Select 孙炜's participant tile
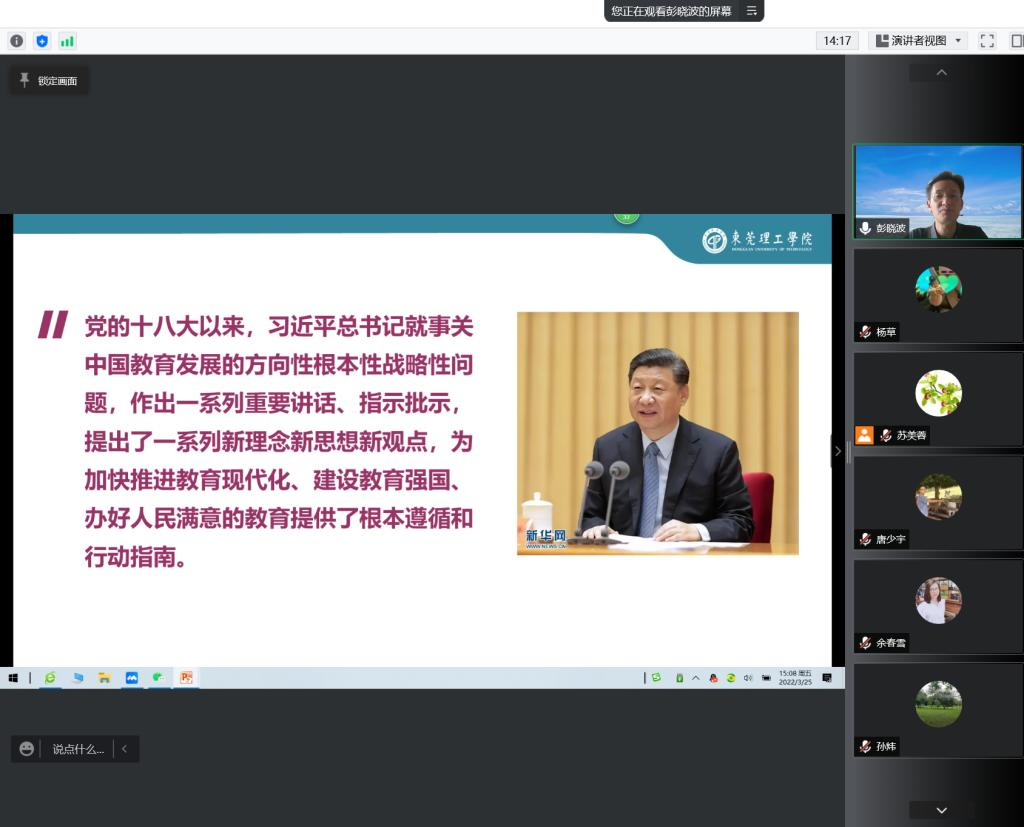 [938, 709]
